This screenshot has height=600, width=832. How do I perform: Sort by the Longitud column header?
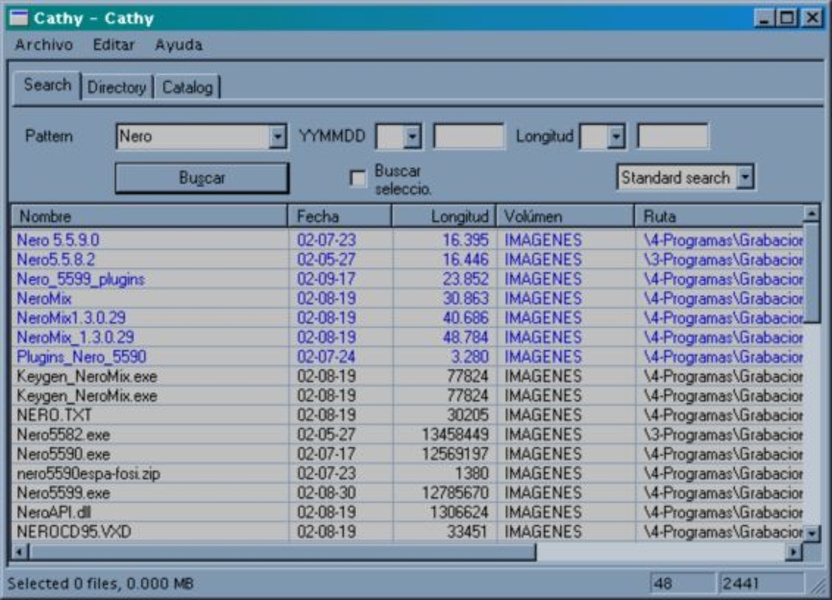[444, 216]
